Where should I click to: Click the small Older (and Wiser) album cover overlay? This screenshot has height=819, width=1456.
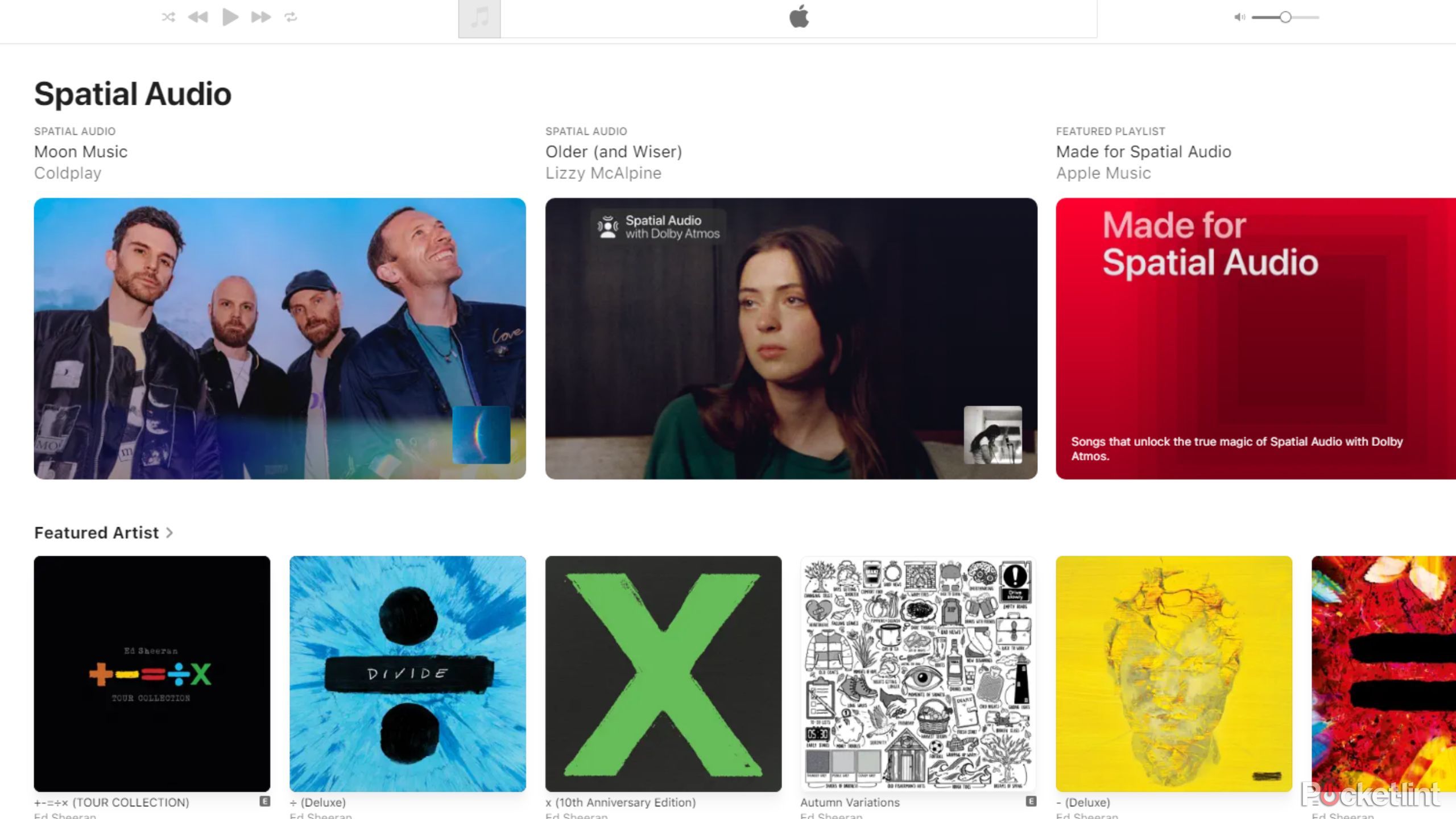(x=992, y=435)
